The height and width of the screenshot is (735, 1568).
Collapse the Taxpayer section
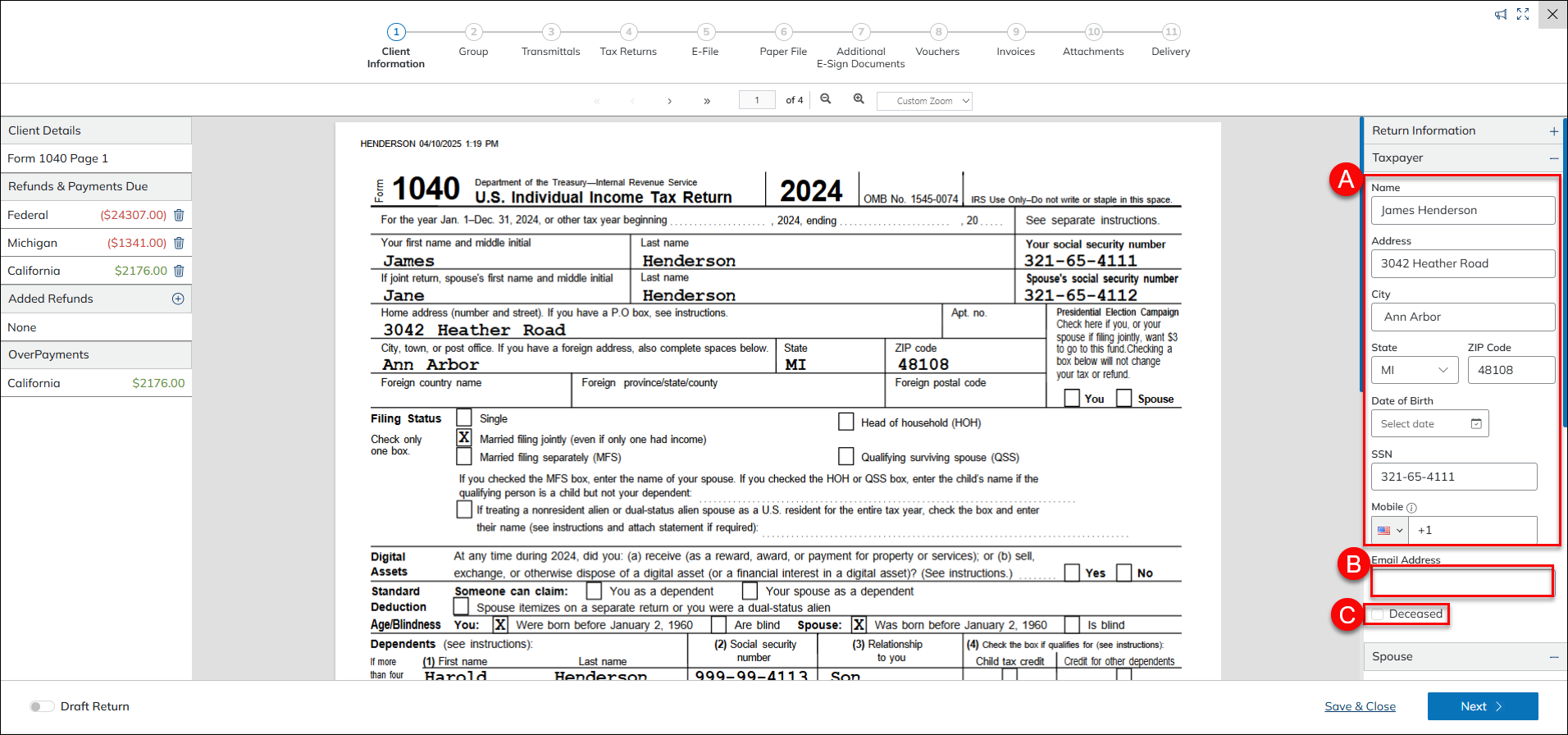[1553, 158]
